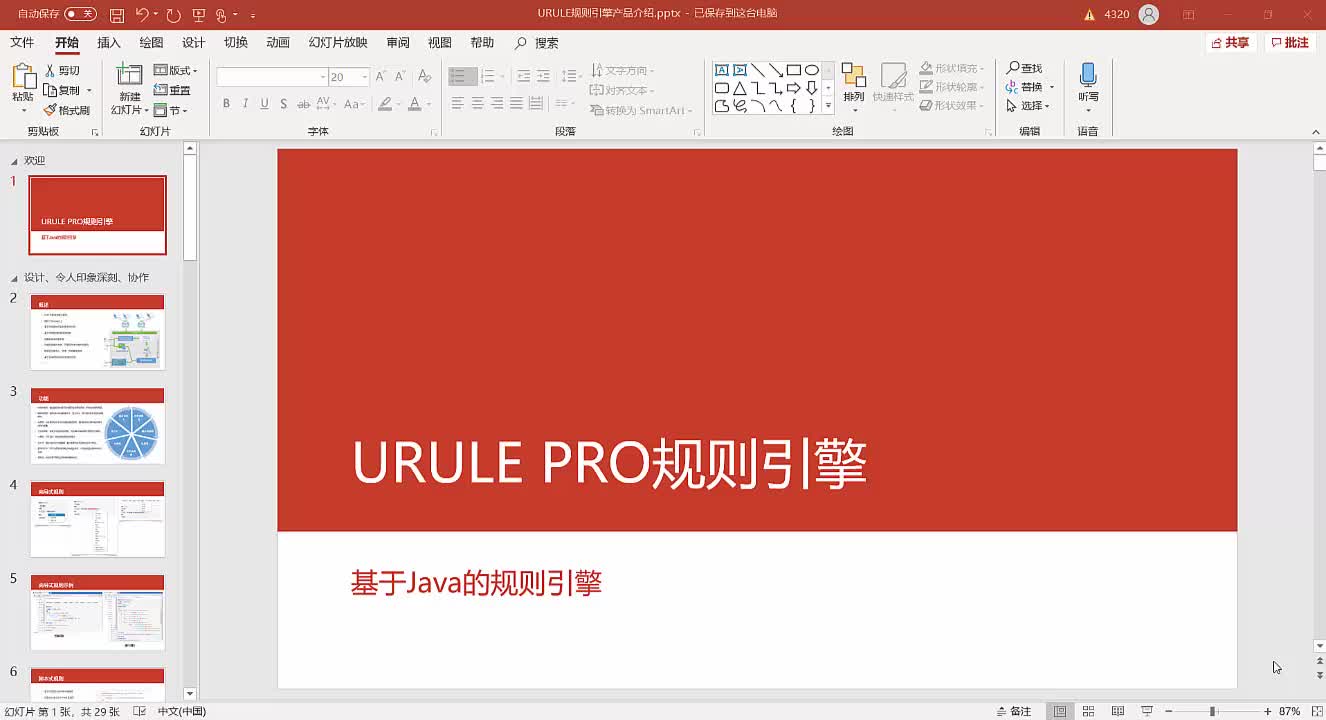The width and height of the screenshot is (1326, 720).
Task: Align text right
Action: pyautogui.click(x=497, y=103)
